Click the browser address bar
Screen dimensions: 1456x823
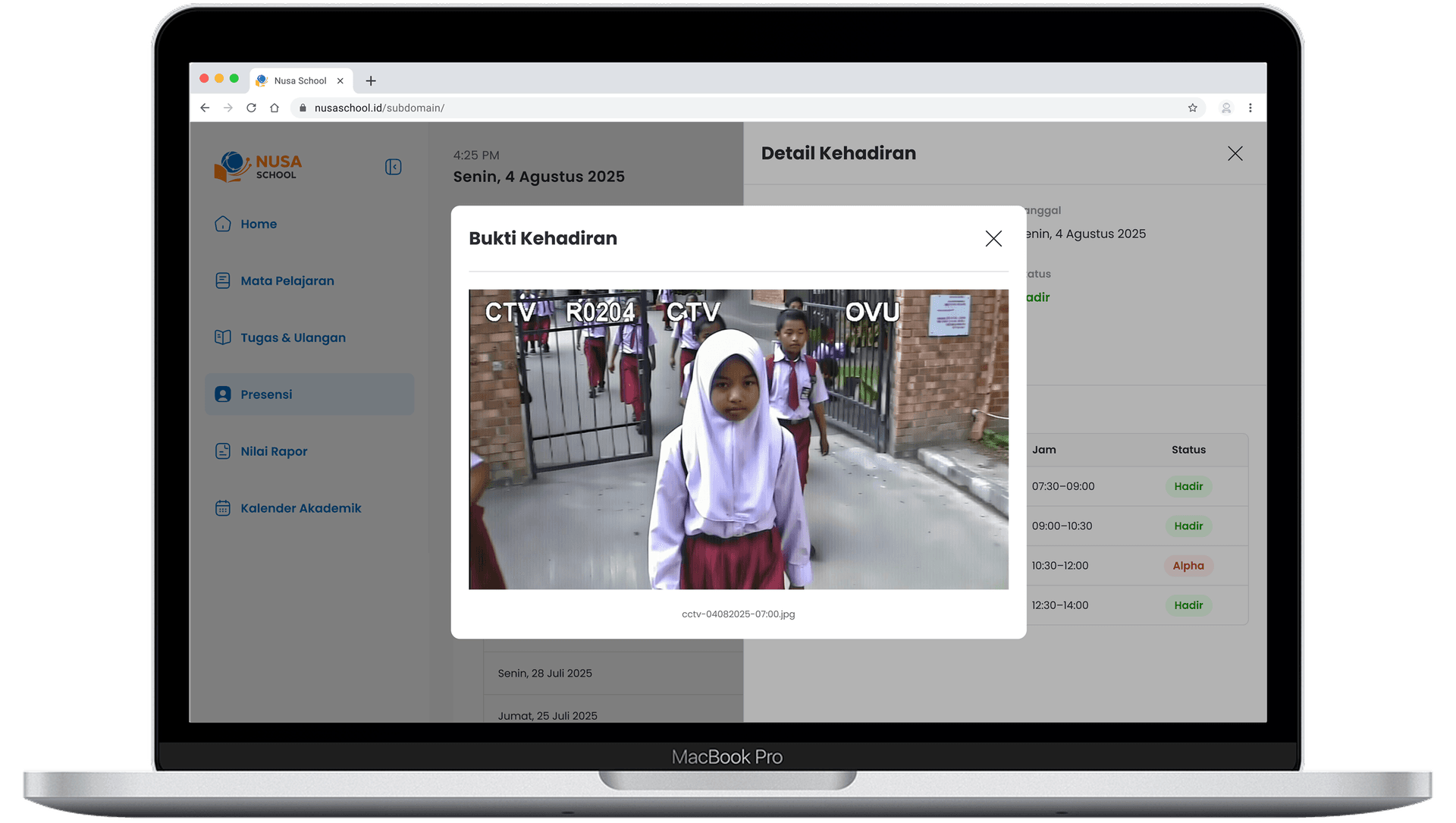531,108
